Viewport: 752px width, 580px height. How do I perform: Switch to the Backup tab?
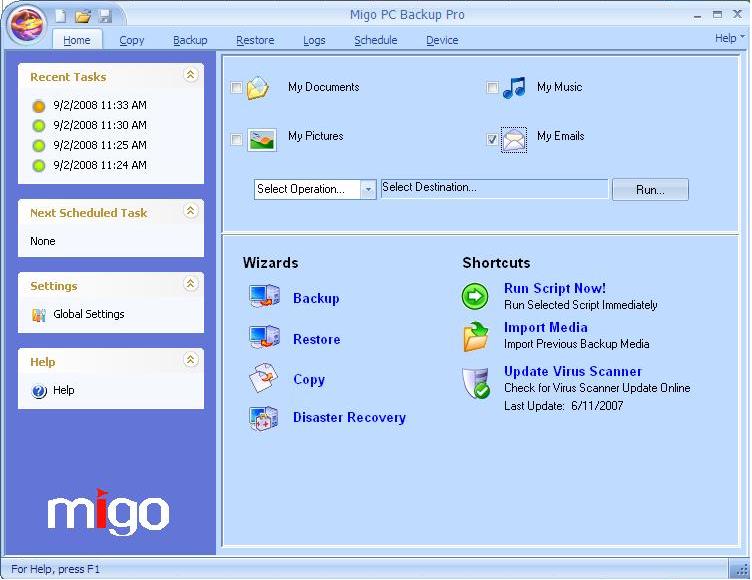[190, 40]
